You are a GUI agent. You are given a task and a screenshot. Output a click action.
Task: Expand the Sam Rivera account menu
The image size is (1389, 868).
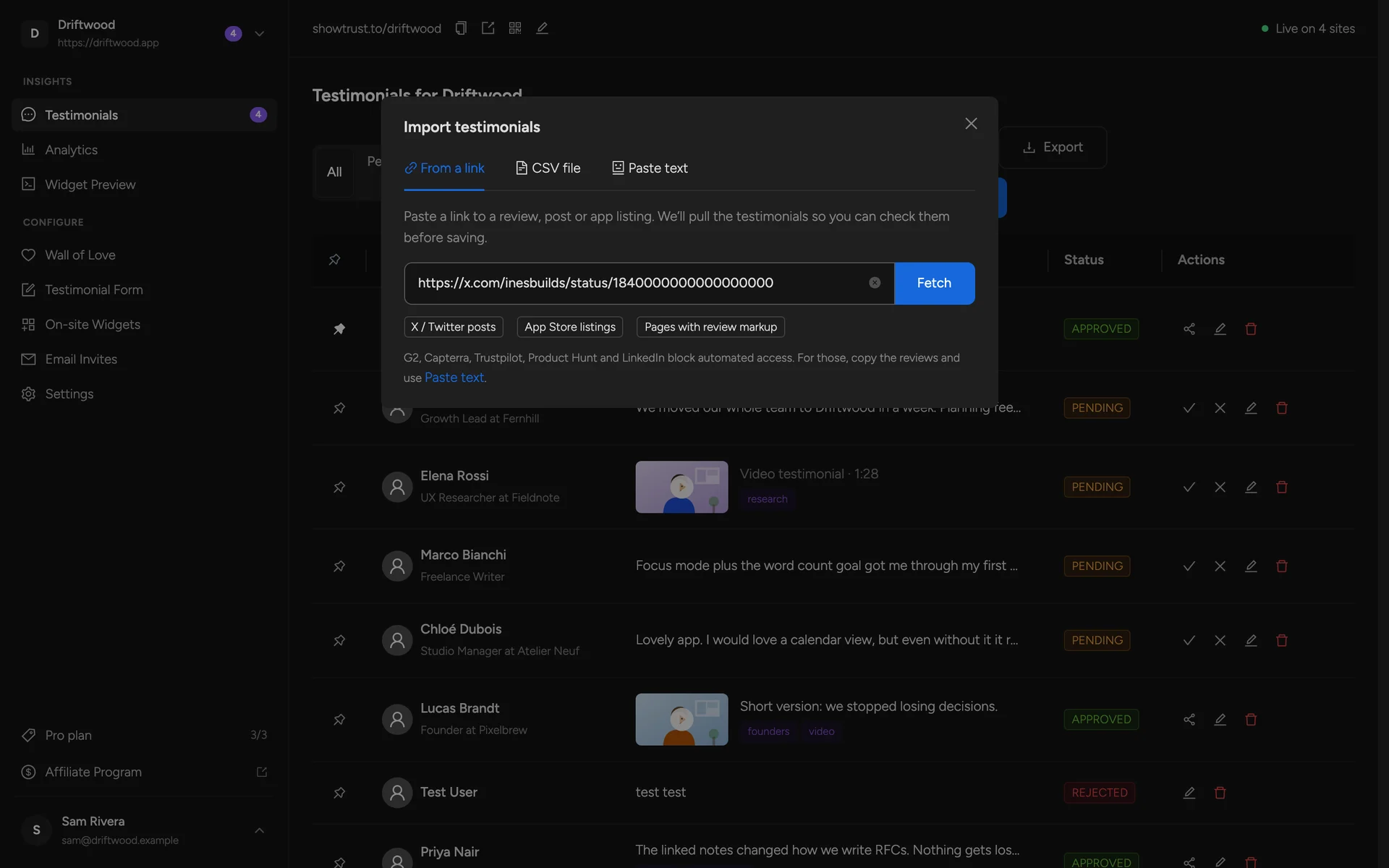(260, 830)
